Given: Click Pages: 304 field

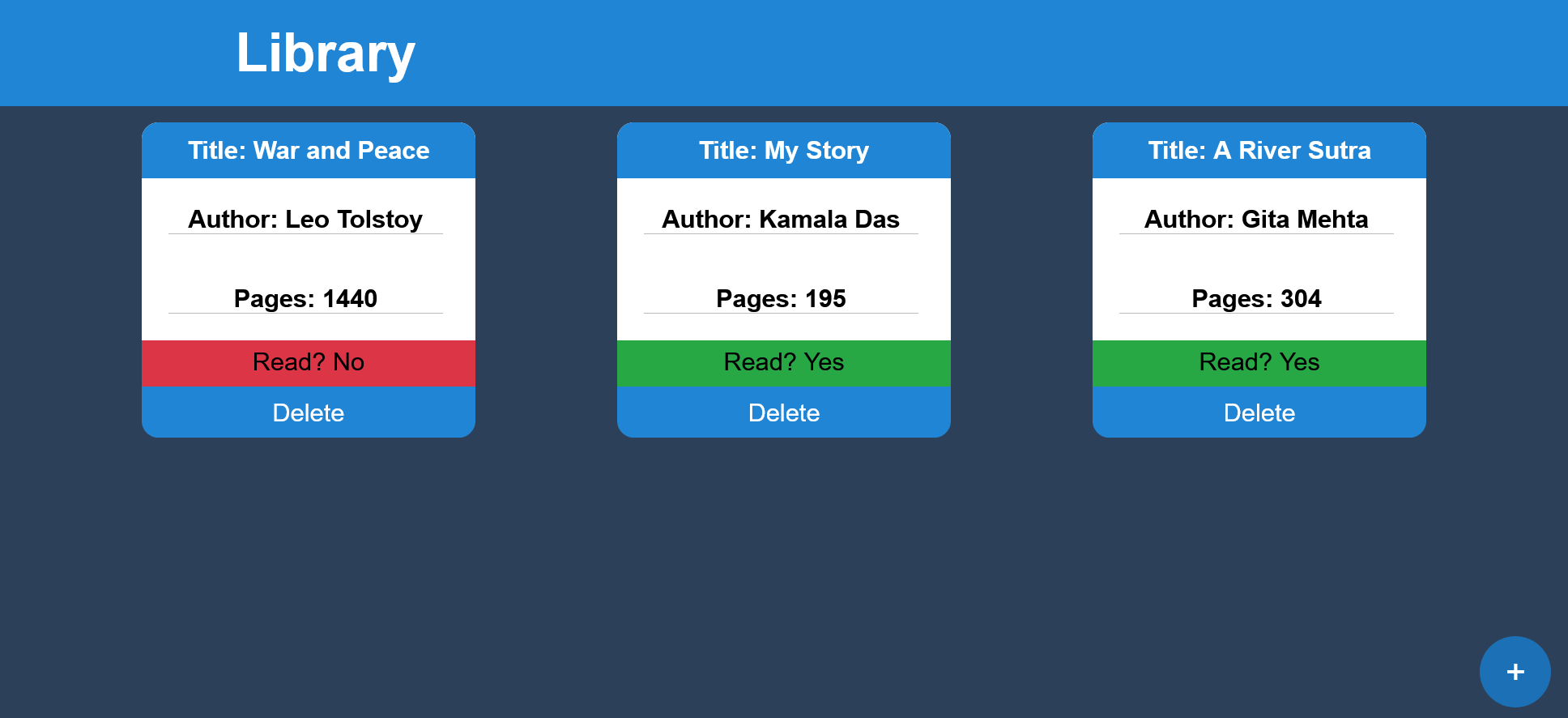Looking at the screenshot, I should tap(1256, 299).
